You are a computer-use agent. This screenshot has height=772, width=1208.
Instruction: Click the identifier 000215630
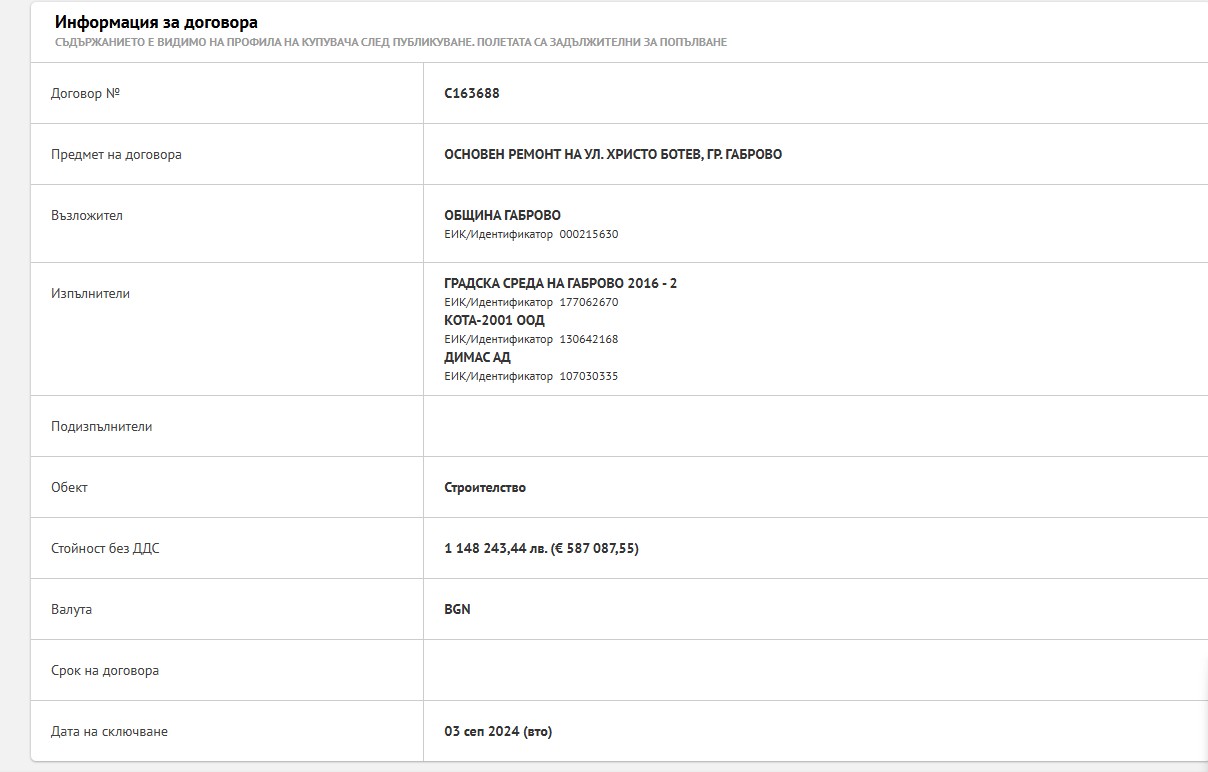pyautogui.click(x=588, y=234)
